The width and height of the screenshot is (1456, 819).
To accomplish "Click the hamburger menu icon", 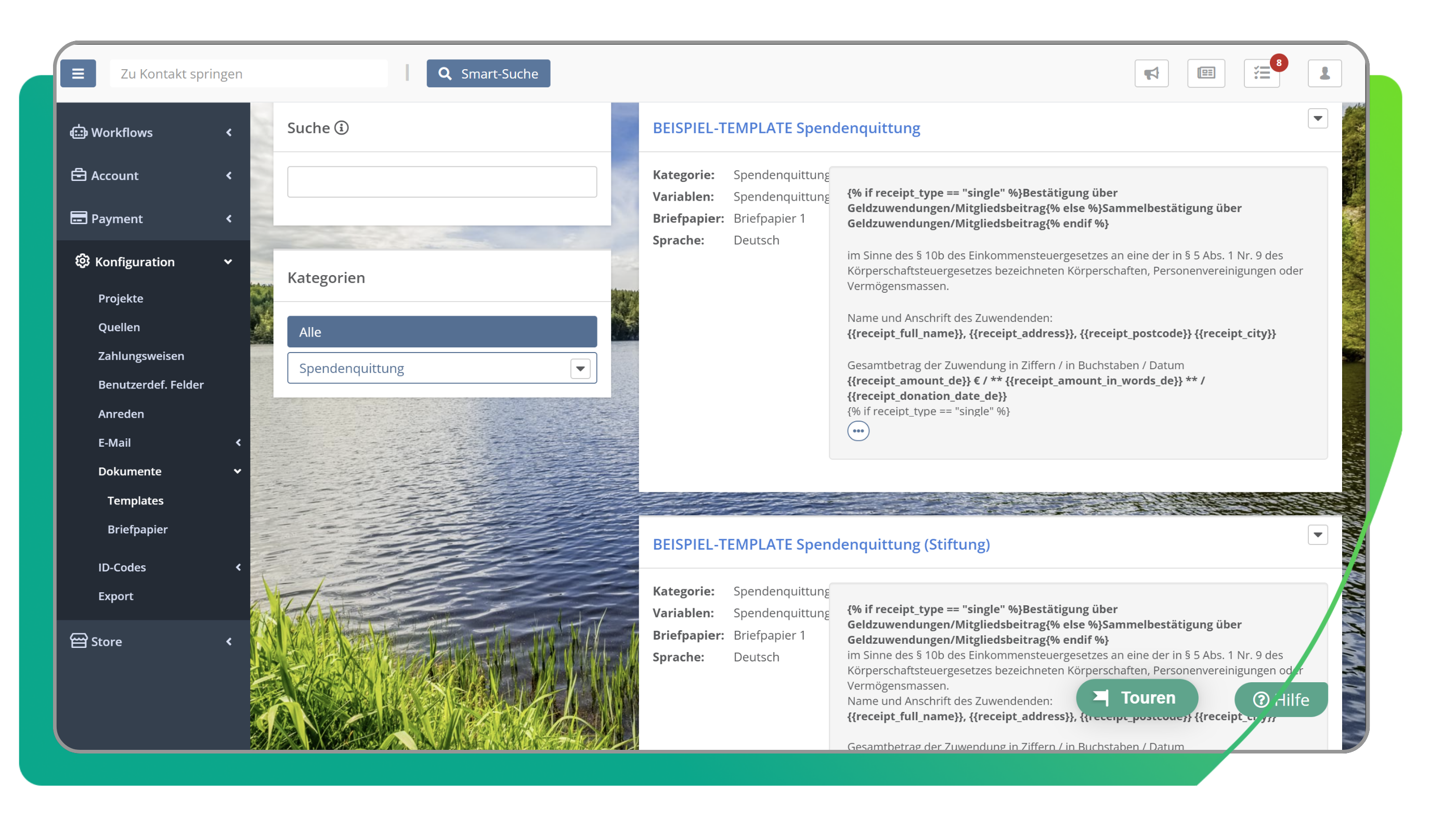I will tap(78, 73).
